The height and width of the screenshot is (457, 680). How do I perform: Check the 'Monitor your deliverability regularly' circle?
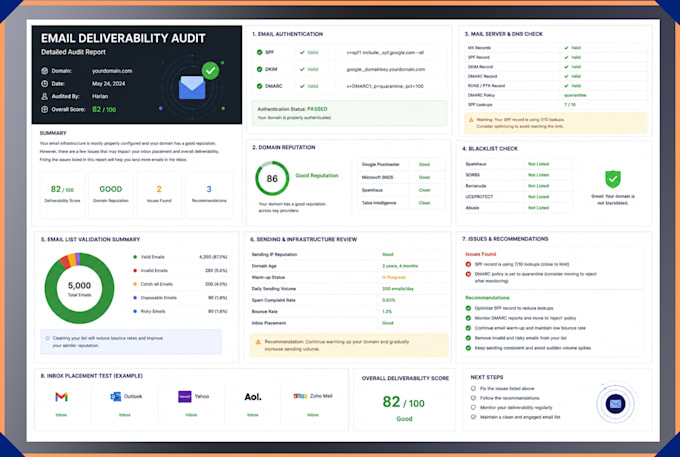click(x=474, y=408)
